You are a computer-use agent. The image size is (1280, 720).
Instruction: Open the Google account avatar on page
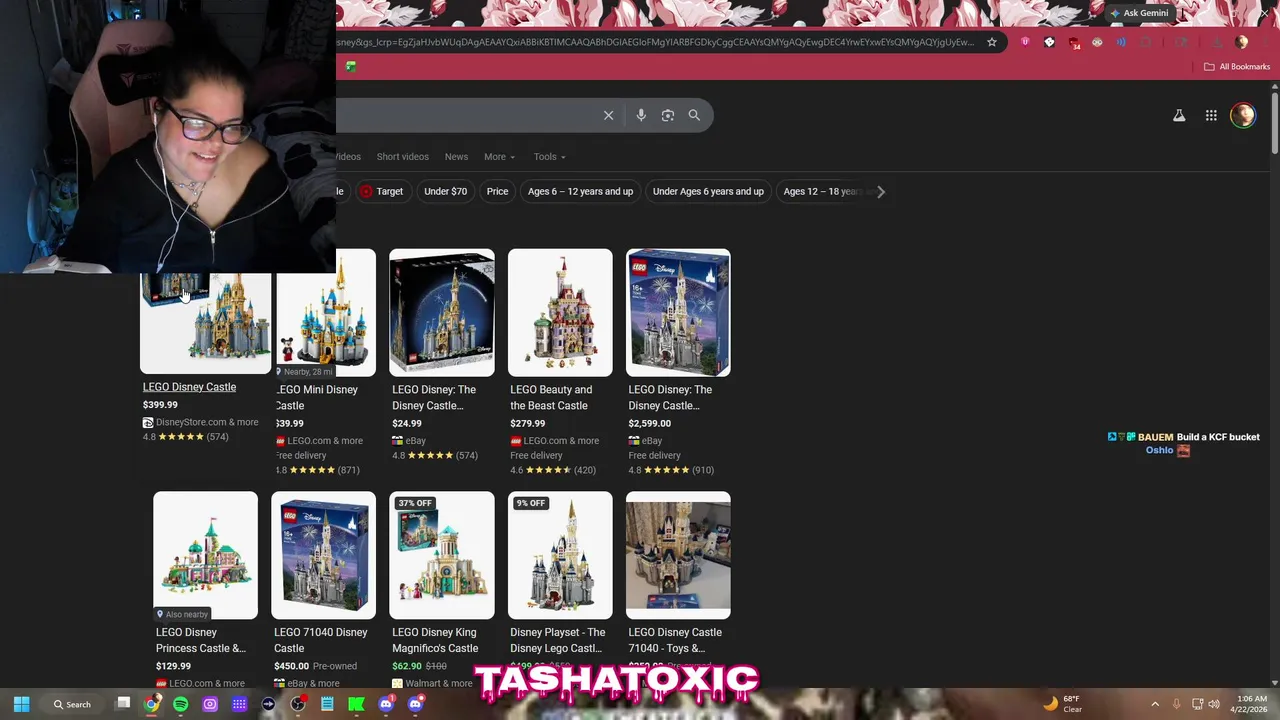pyautogui.click(x=1243, y=115)
